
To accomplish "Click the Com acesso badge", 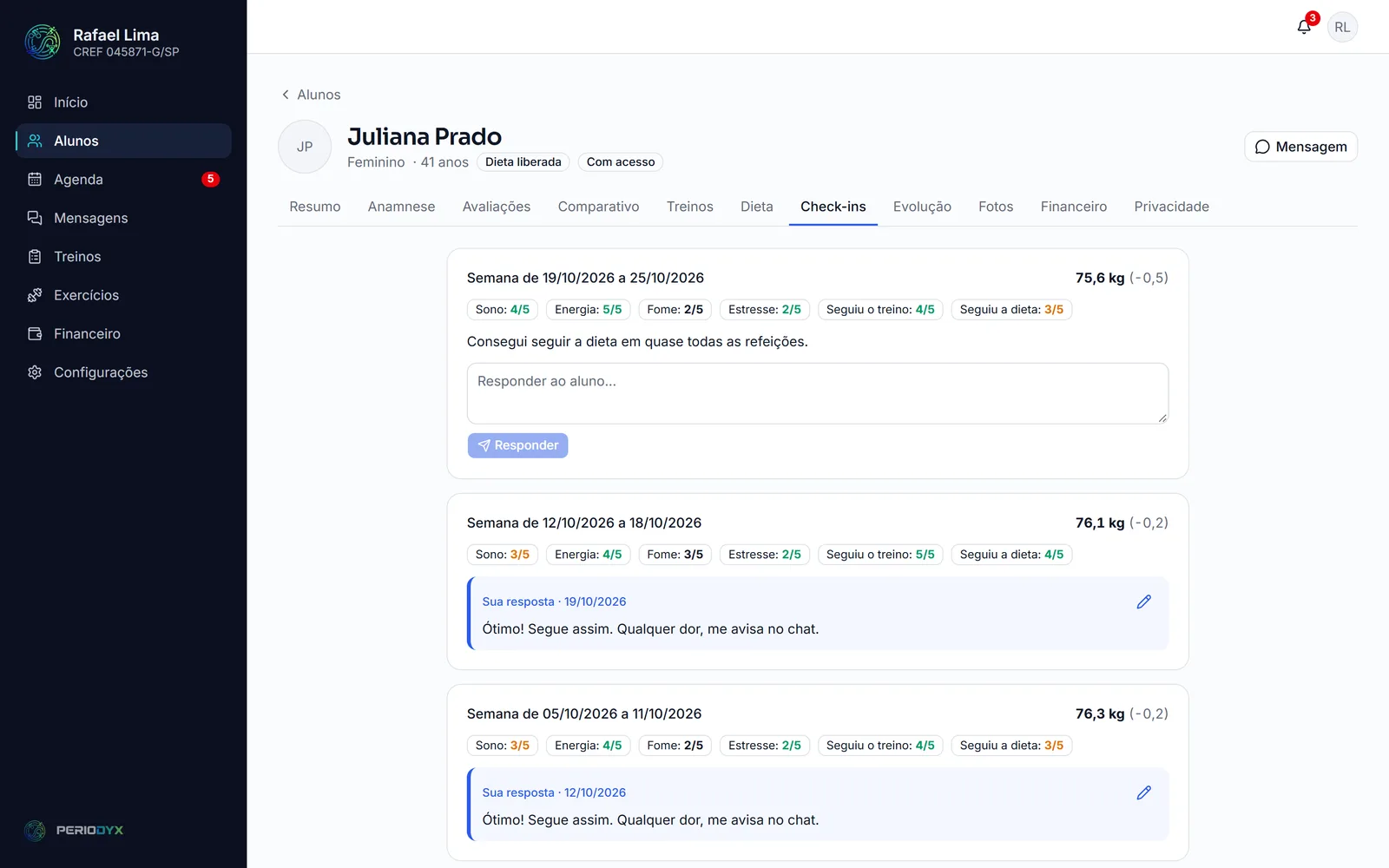I will (x=621, y=162).
